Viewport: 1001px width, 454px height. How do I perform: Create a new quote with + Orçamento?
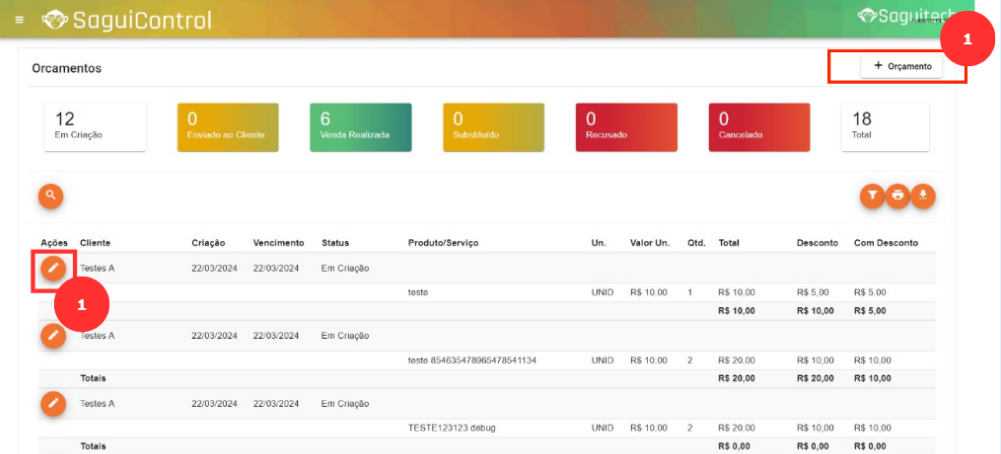(902, 66)
